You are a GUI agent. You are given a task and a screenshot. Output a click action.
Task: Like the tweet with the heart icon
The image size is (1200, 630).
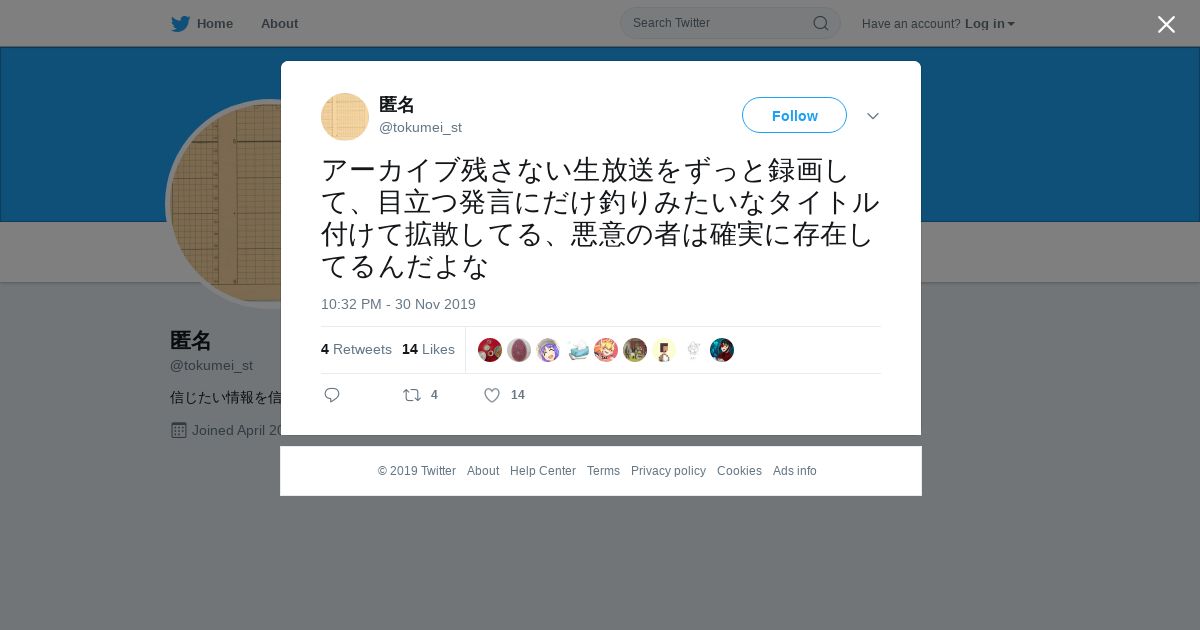492,395
